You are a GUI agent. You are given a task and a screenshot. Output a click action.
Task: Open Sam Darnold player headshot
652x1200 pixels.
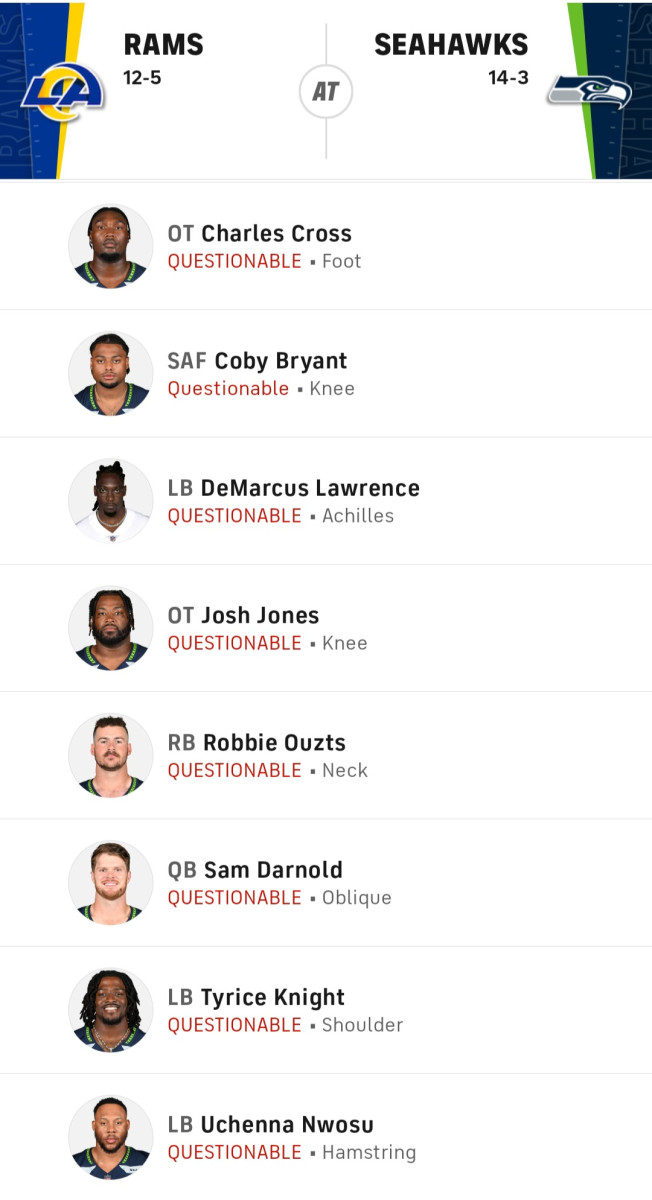click(x=110, y=882)
